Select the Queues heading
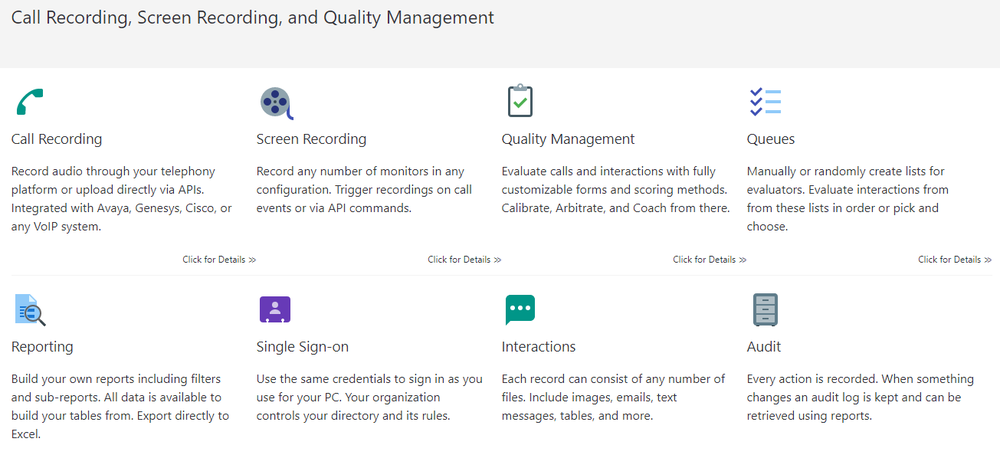 point(770,138)
